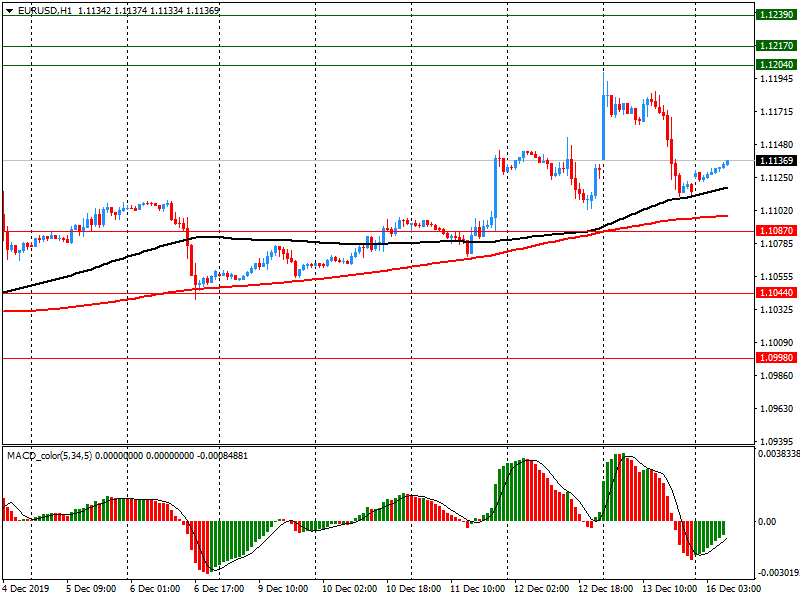800x600 pixels.
Task: Open the chart menu triangle beside EURUSD,H1
Action: tap(9, 11)
